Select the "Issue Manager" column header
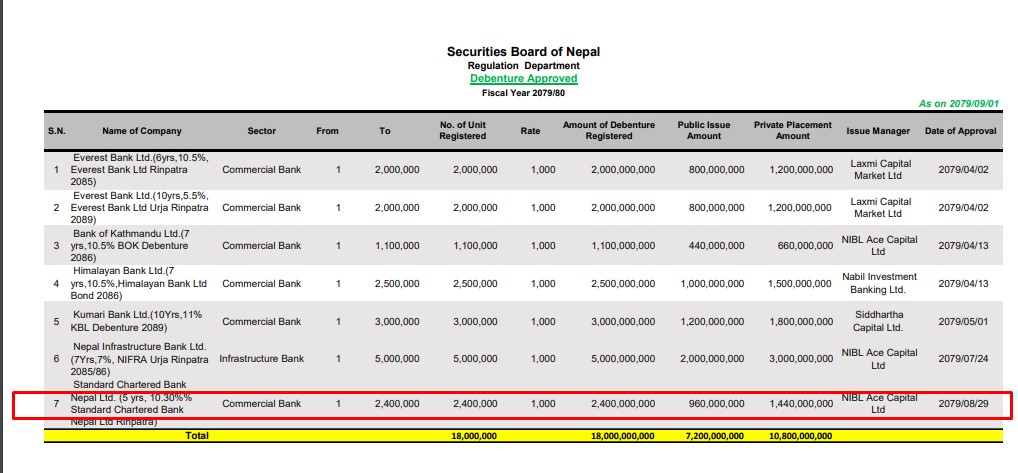1018x473 pixels. [x=878, y=131]
